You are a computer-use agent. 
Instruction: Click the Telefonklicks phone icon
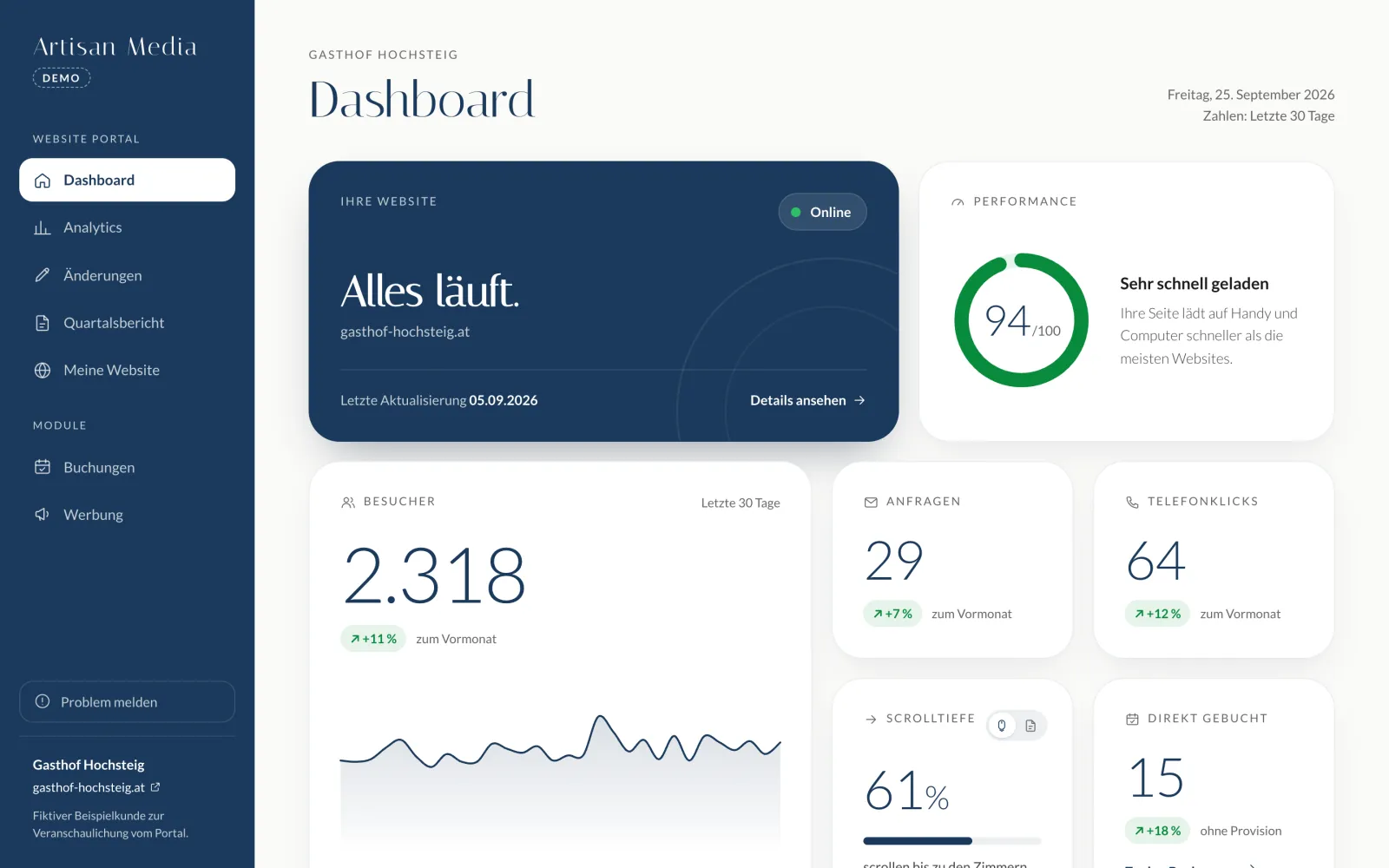pos(1132,503)
